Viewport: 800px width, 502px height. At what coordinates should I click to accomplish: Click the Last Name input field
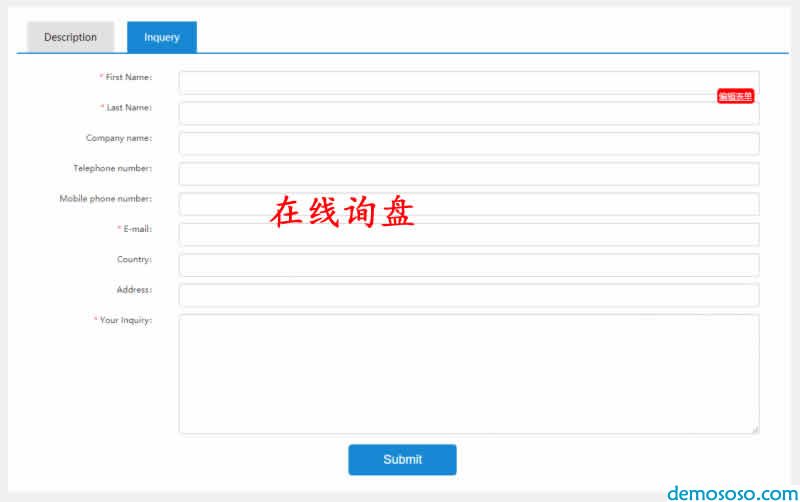click(469, 113)
